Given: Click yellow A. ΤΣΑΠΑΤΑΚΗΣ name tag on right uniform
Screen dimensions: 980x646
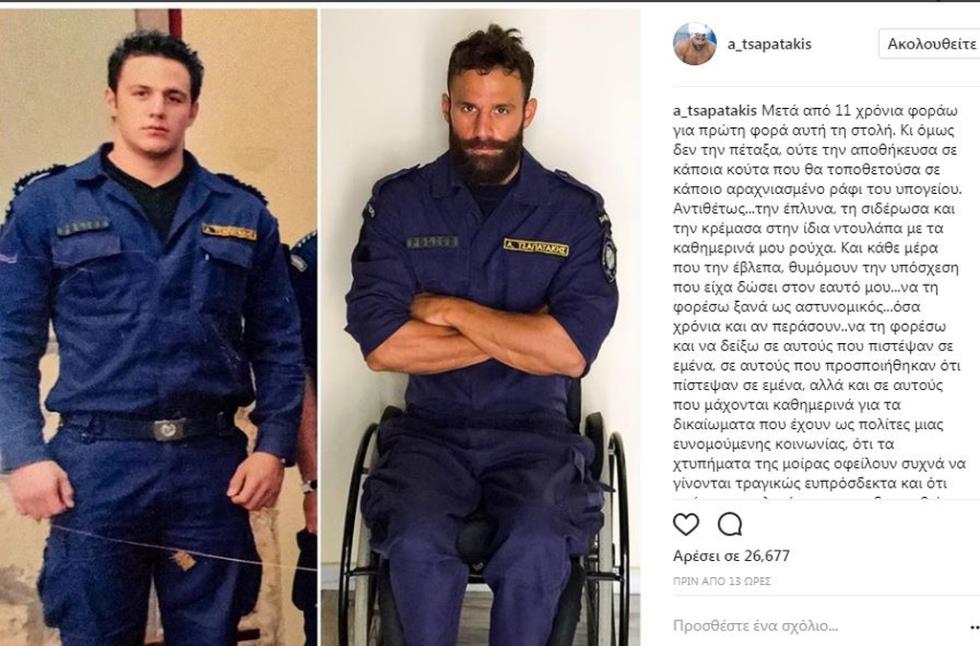Looking at the screenshot, I should [536, 247].
